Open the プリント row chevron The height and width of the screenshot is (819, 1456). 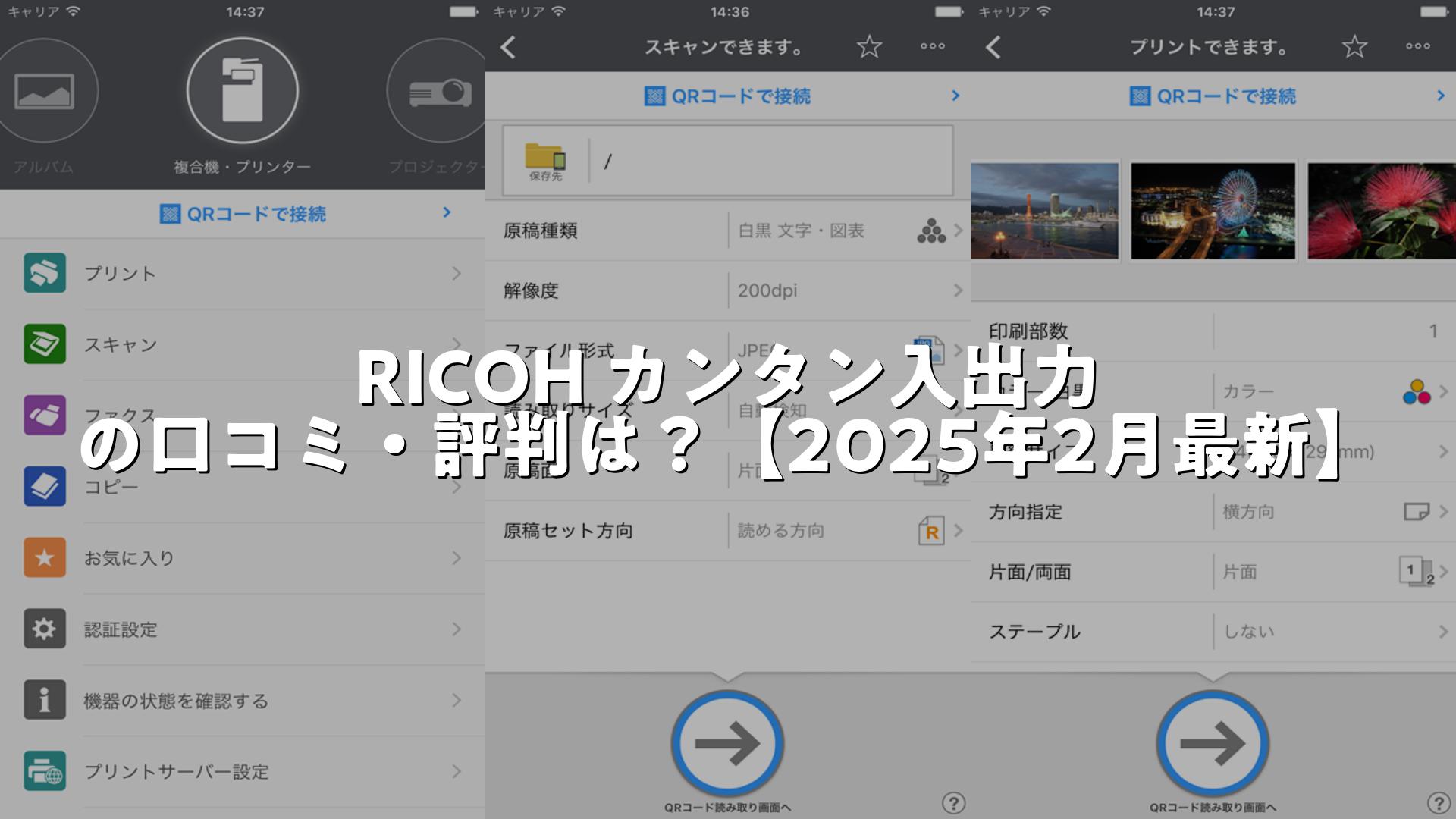[x=457, y=273]
